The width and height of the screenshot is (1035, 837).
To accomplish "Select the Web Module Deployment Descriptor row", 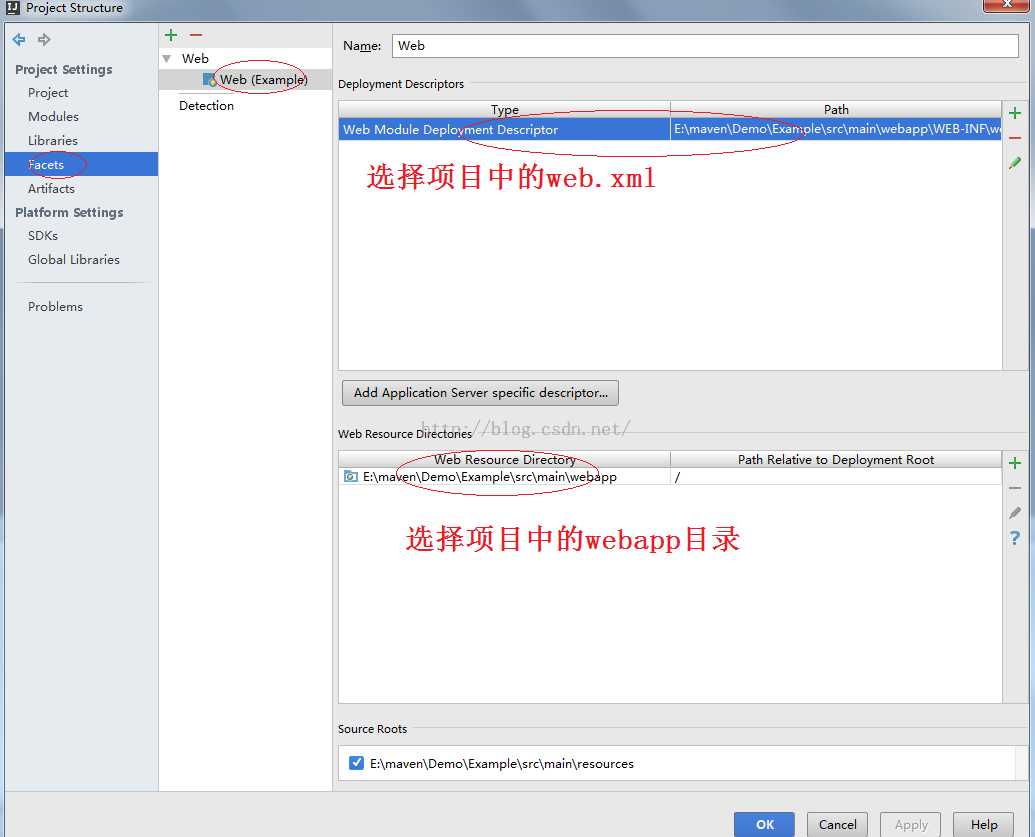I will [670, 129].
